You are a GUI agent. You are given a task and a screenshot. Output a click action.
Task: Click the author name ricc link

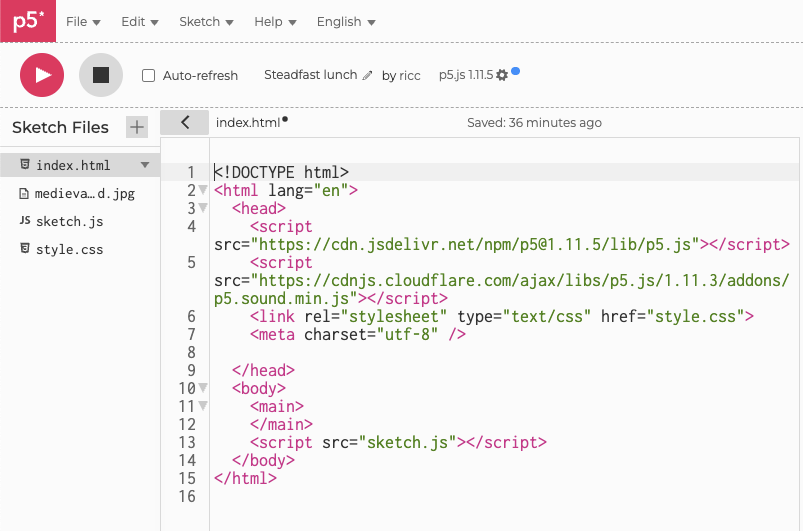(410, 76)
